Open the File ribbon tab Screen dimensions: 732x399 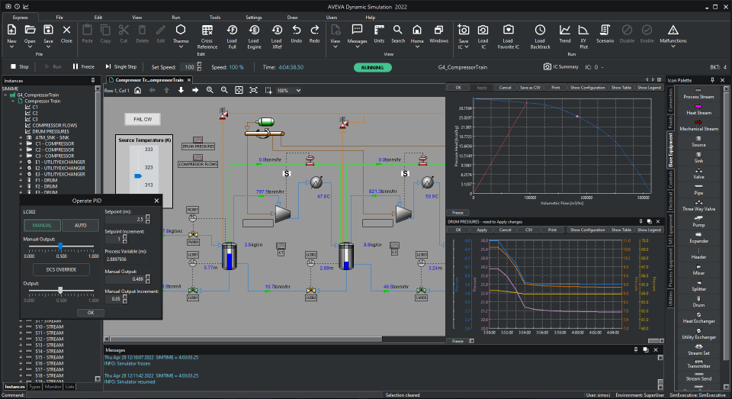pyautogui.click(x=59, y=17)
